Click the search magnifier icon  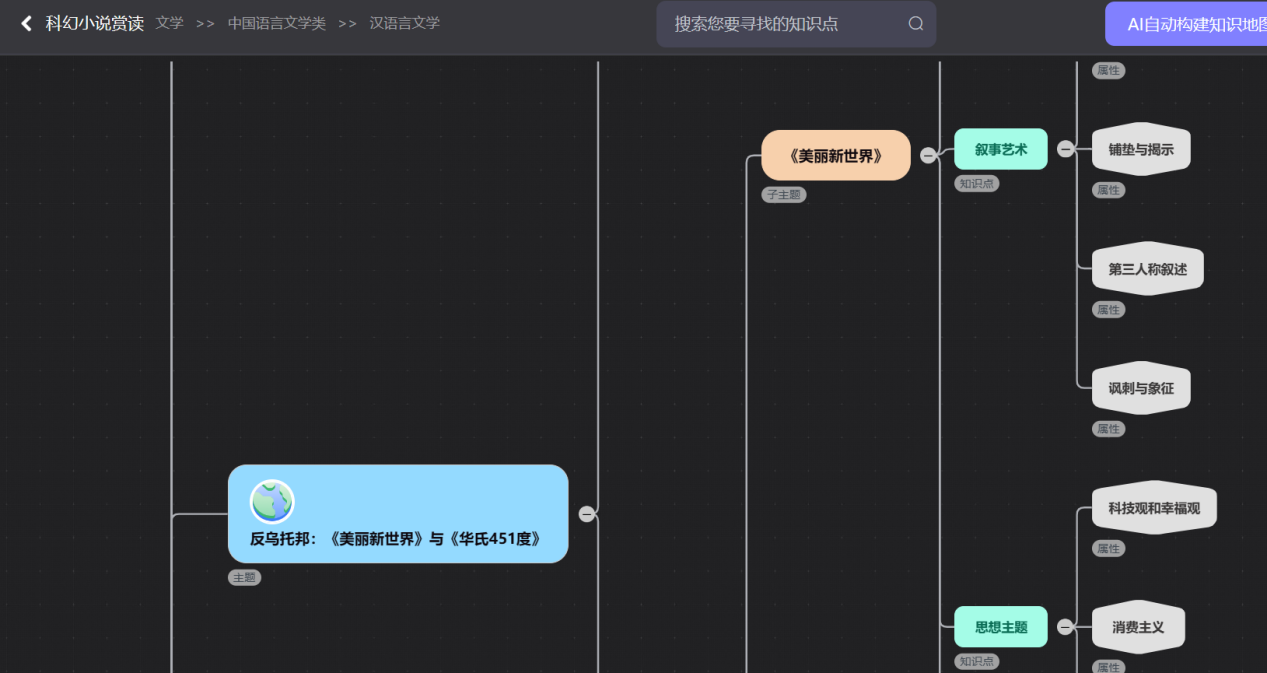915,24
